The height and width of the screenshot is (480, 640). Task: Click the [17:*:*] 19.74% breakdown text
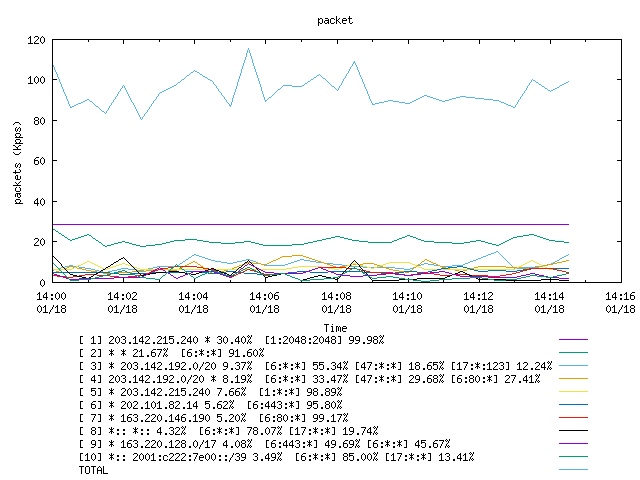333,431
